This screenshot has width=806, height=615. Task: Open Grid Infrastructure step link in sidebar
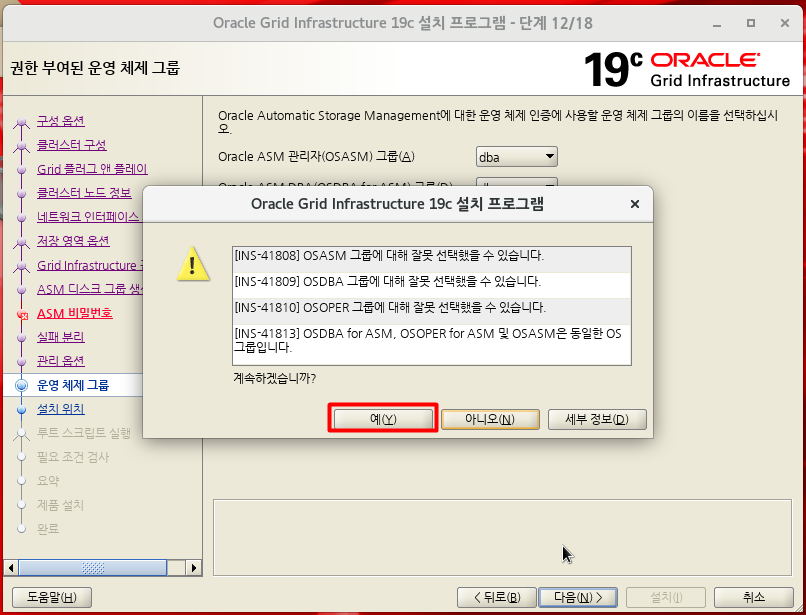(89, 265)
